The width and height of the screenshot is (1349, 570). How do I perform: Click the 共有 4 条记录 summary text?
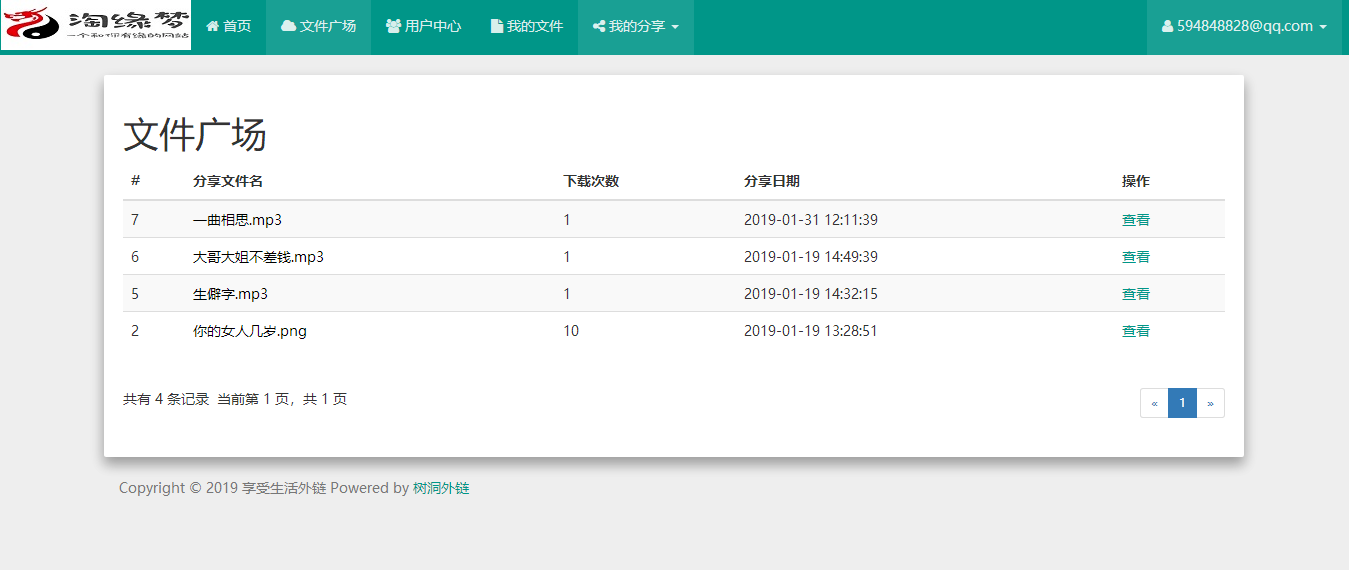(166, 399)
